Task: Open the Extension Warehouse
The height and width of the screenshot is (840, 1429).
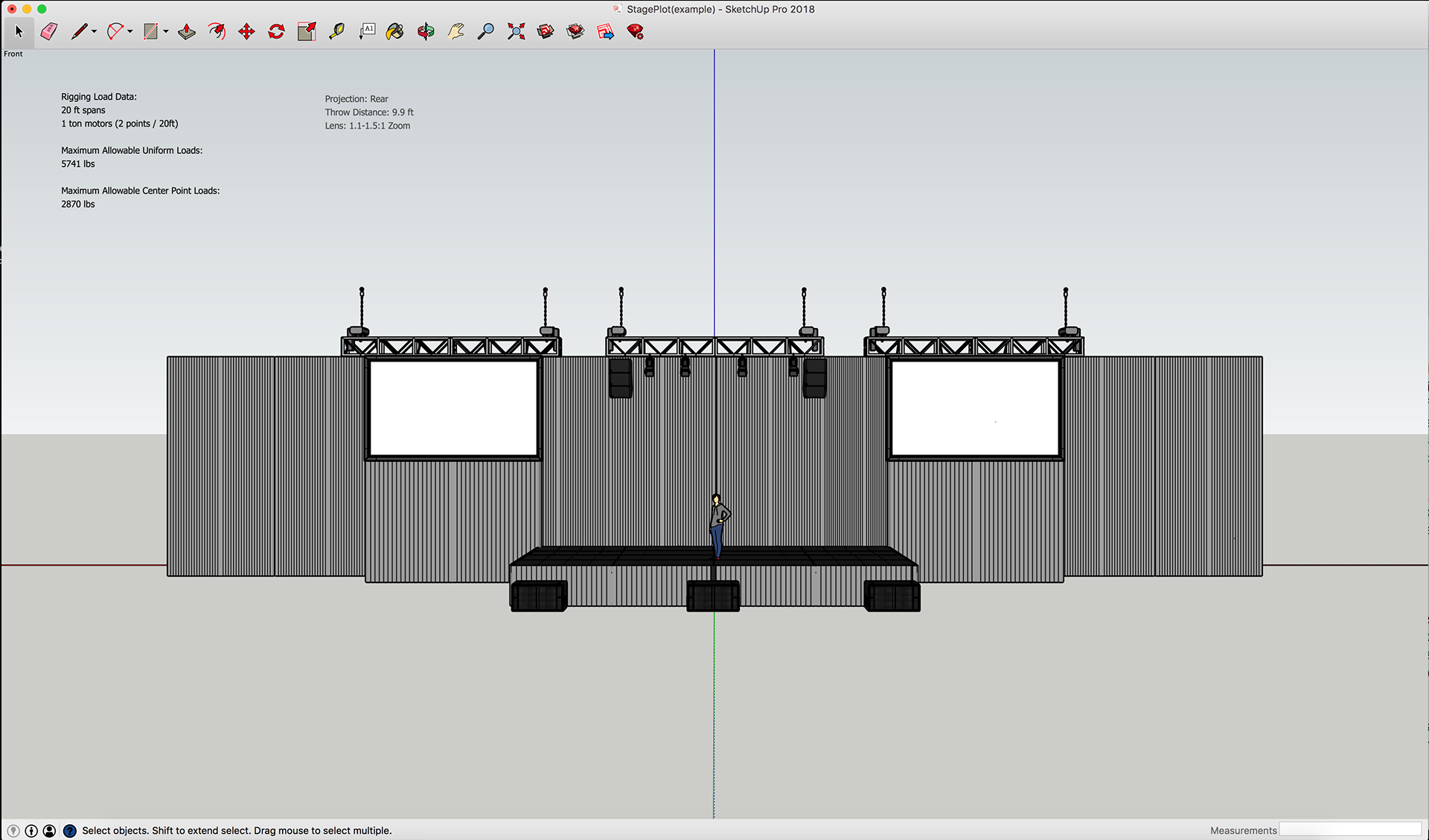Action: click(x=575, y=31)
